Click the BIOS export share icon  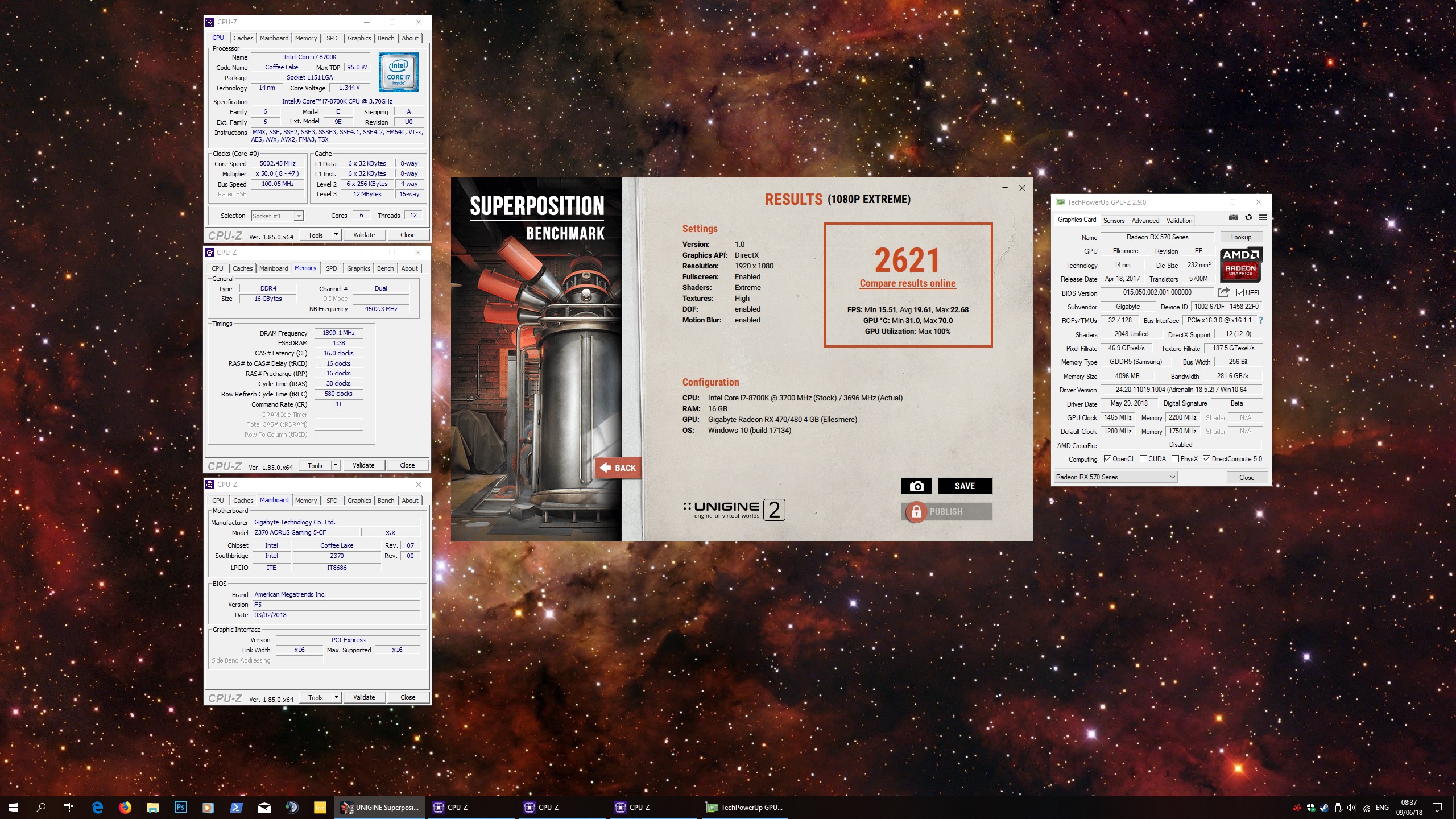1223,292
